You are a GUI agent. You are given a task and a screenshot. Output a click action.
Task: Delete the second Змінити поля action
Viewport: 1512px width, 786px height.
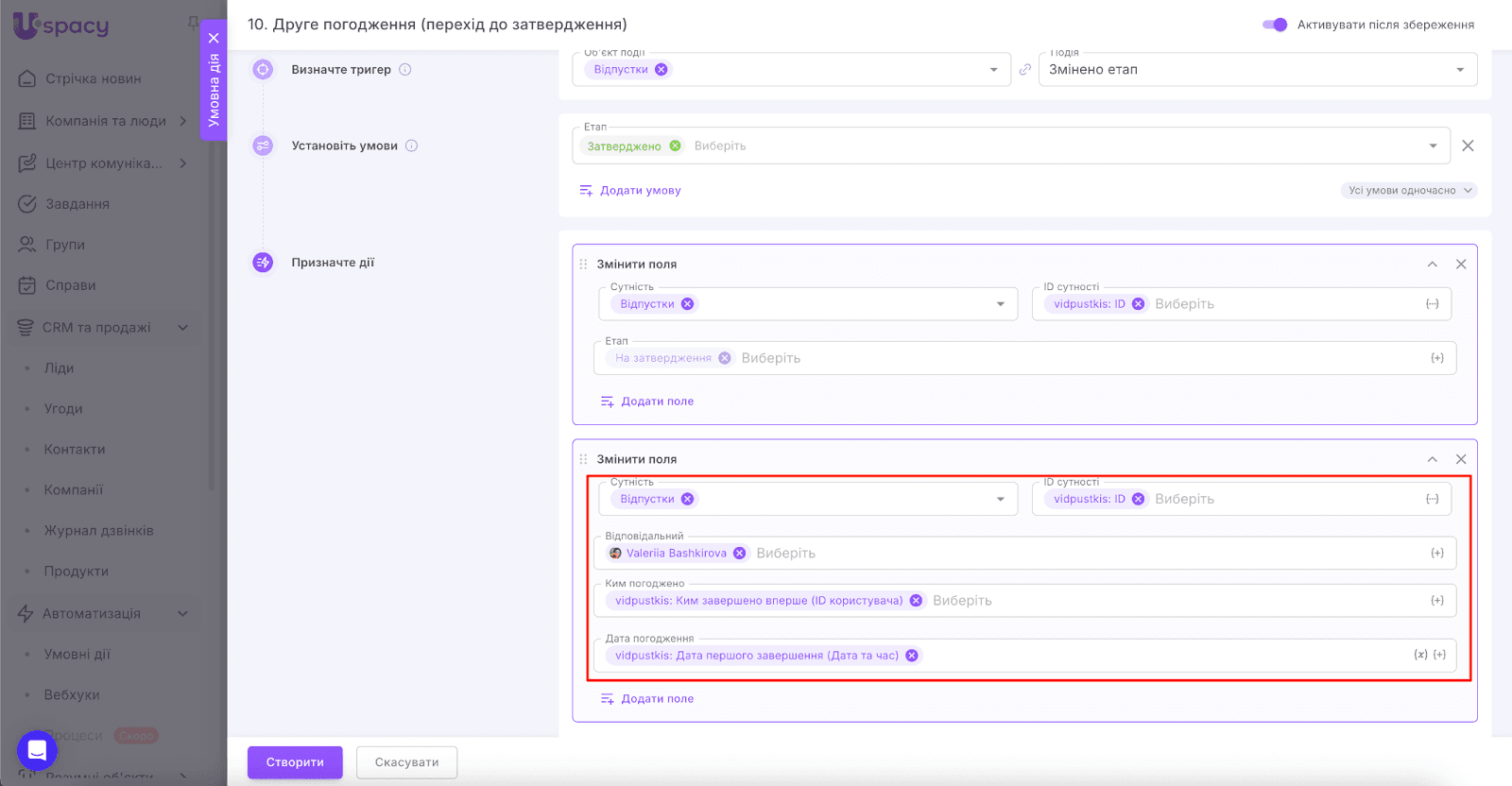[1461, 459]
